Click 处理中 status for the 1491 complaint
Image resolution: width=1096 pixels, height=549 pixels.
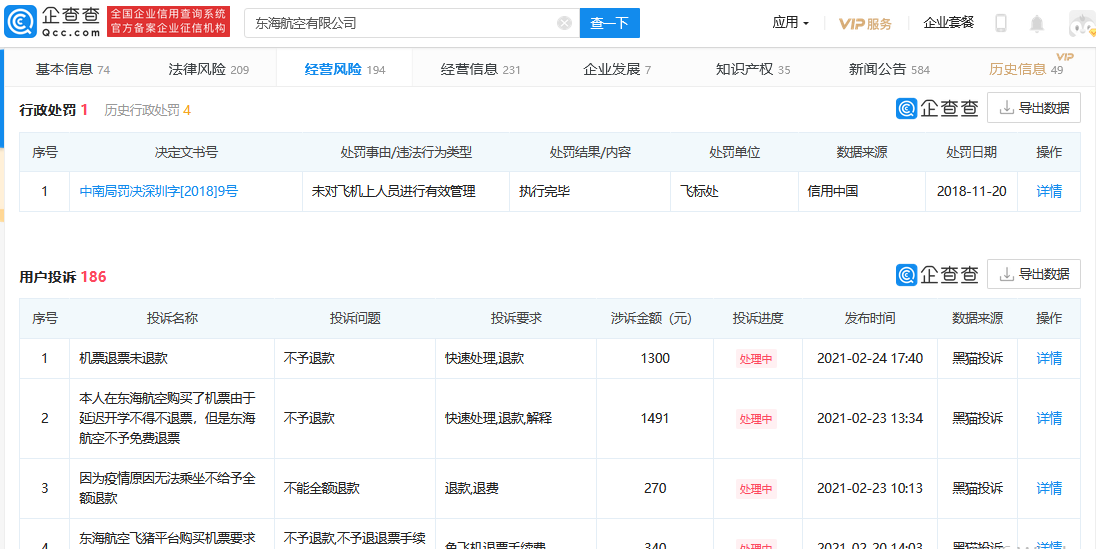tap(756, 419)
